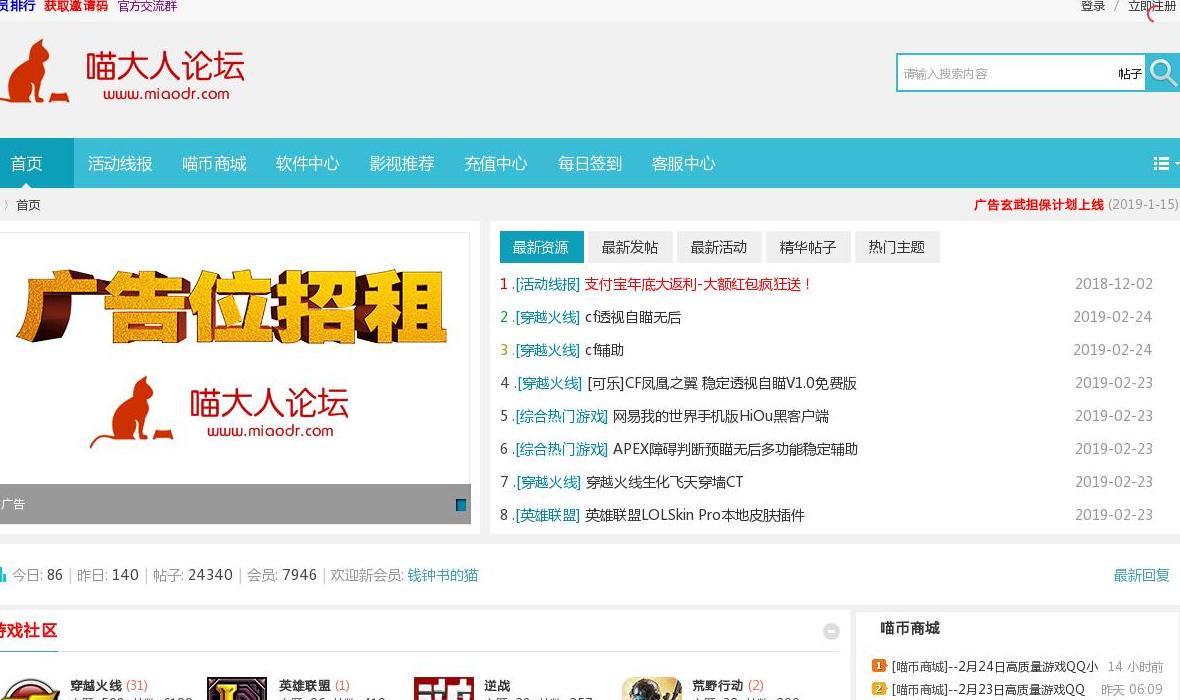Switch to 最新资源 tab
Screen dimensions: 1180x700
(540, 247)
